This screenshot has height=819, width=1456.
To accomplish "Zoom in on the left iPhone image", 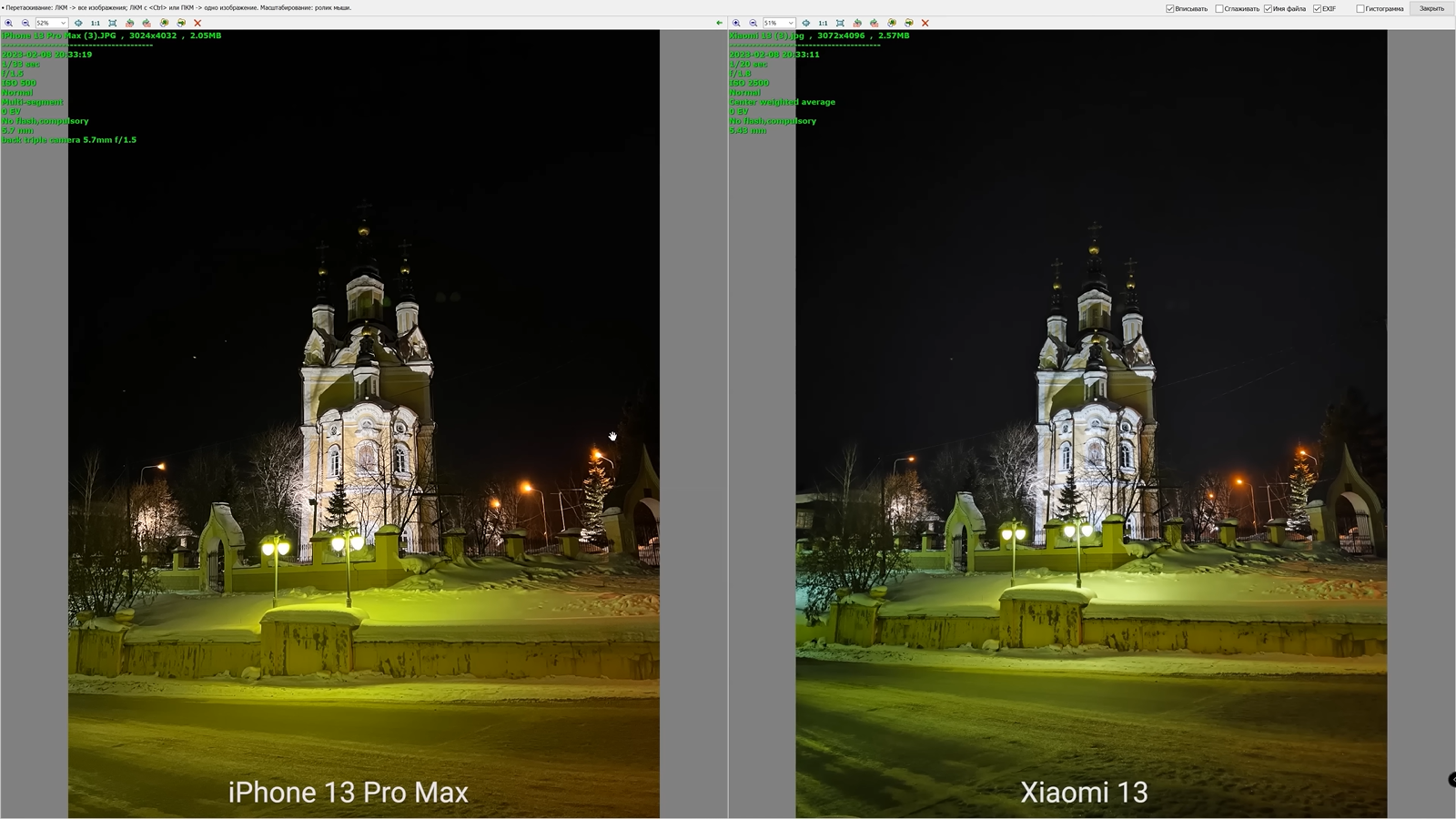I will 9,23.
